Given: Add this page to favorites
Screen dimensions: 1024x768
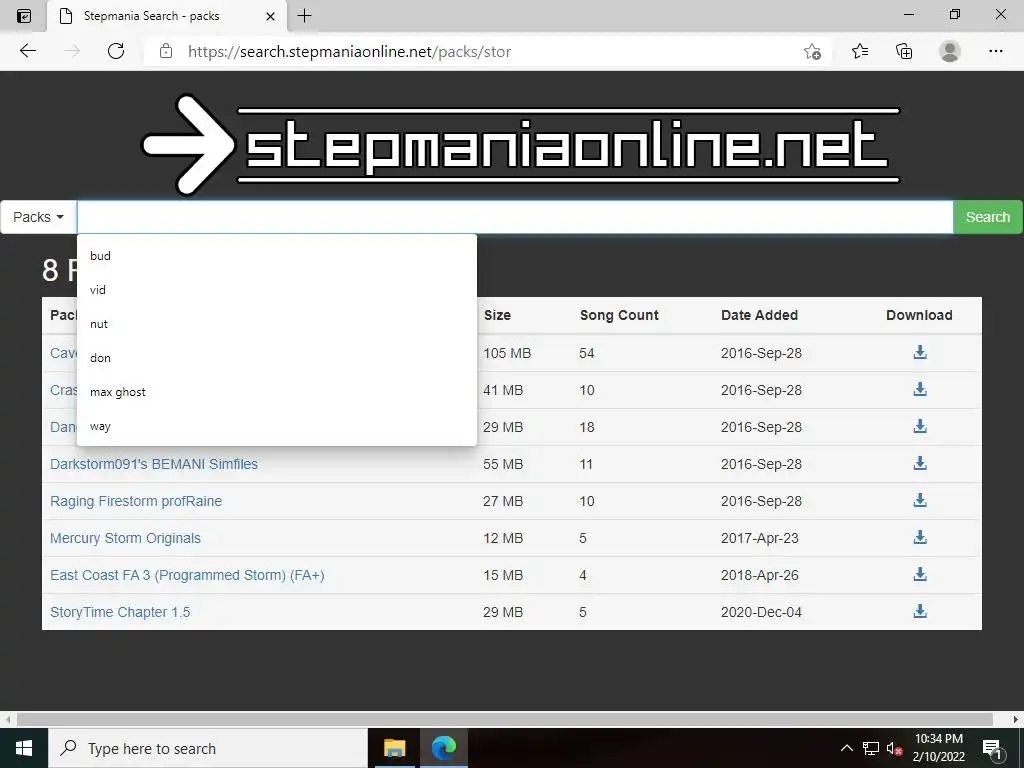Looking at the screenshot, I should [812, 51].
